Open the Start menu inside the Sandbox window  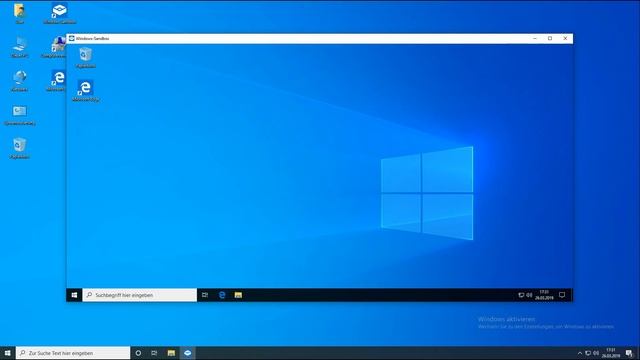[x=74, y=295]
